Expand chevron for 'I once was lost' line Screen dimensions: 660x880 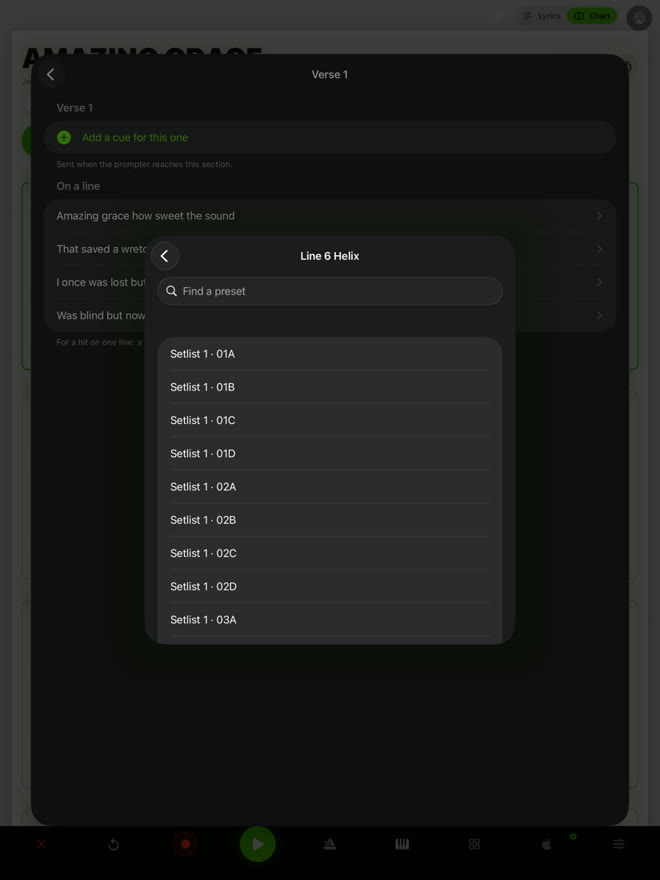click(x=599, y=282)
